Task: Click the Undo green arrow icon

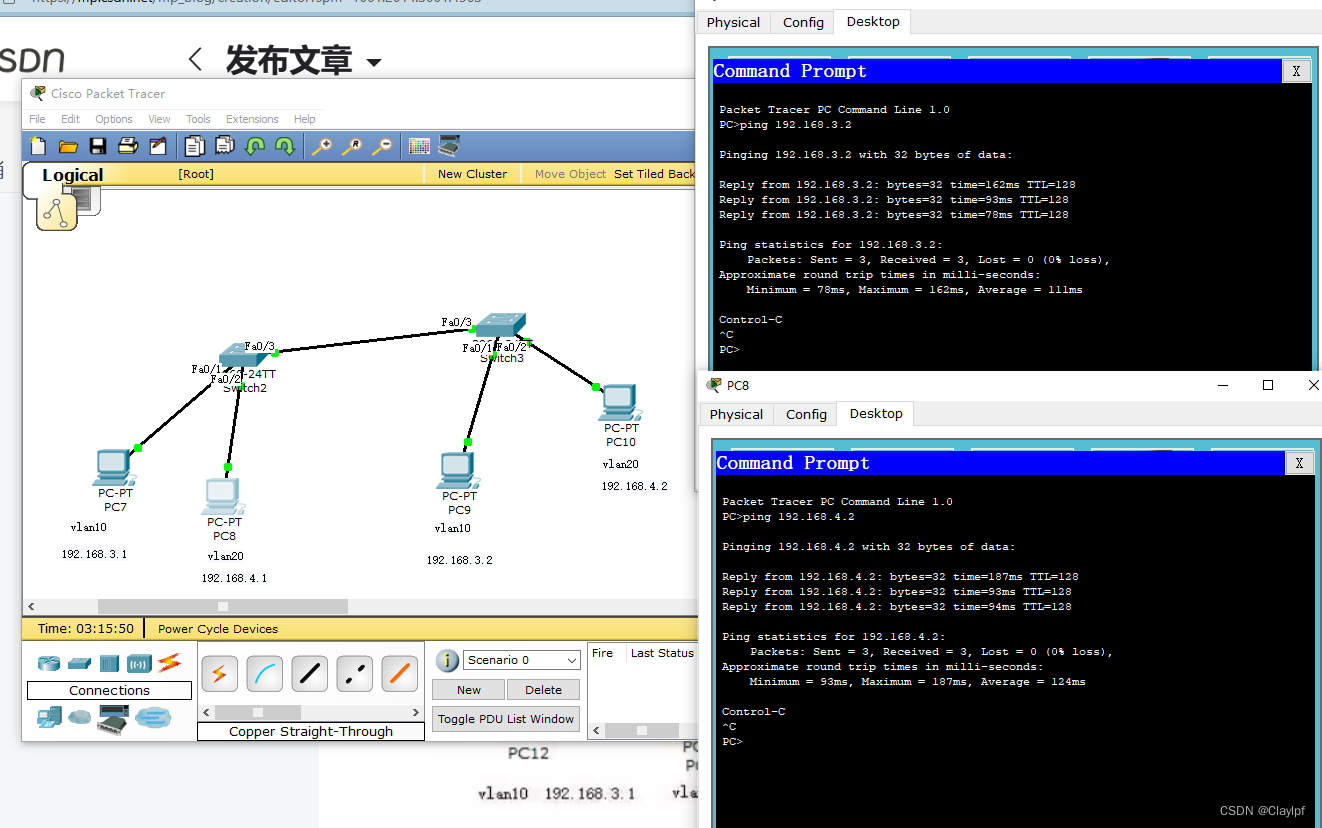Action: [x=255, y=146]
